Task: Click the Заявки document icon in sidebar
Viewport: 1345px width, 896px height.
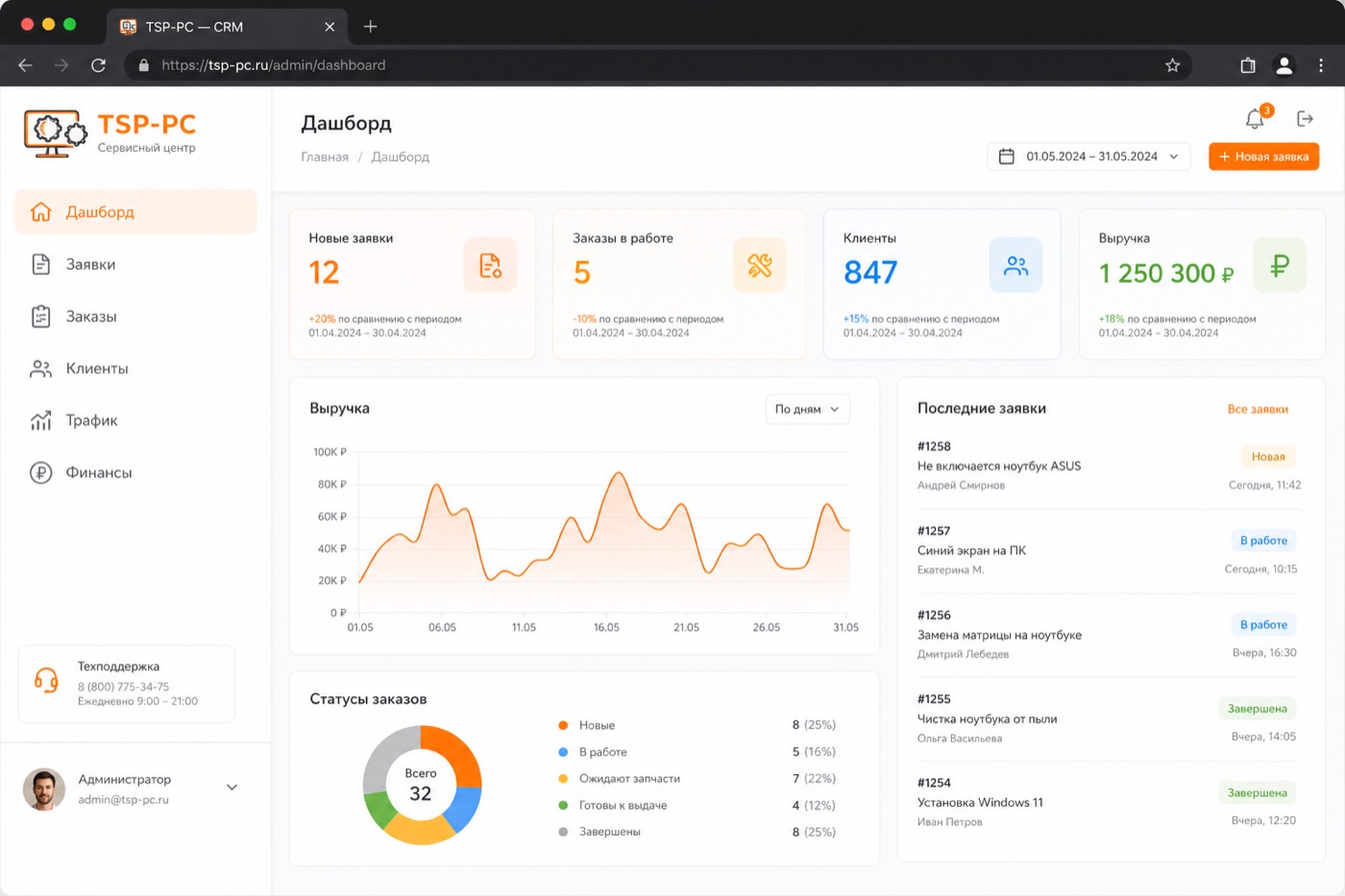Action: tap(40, 264)
